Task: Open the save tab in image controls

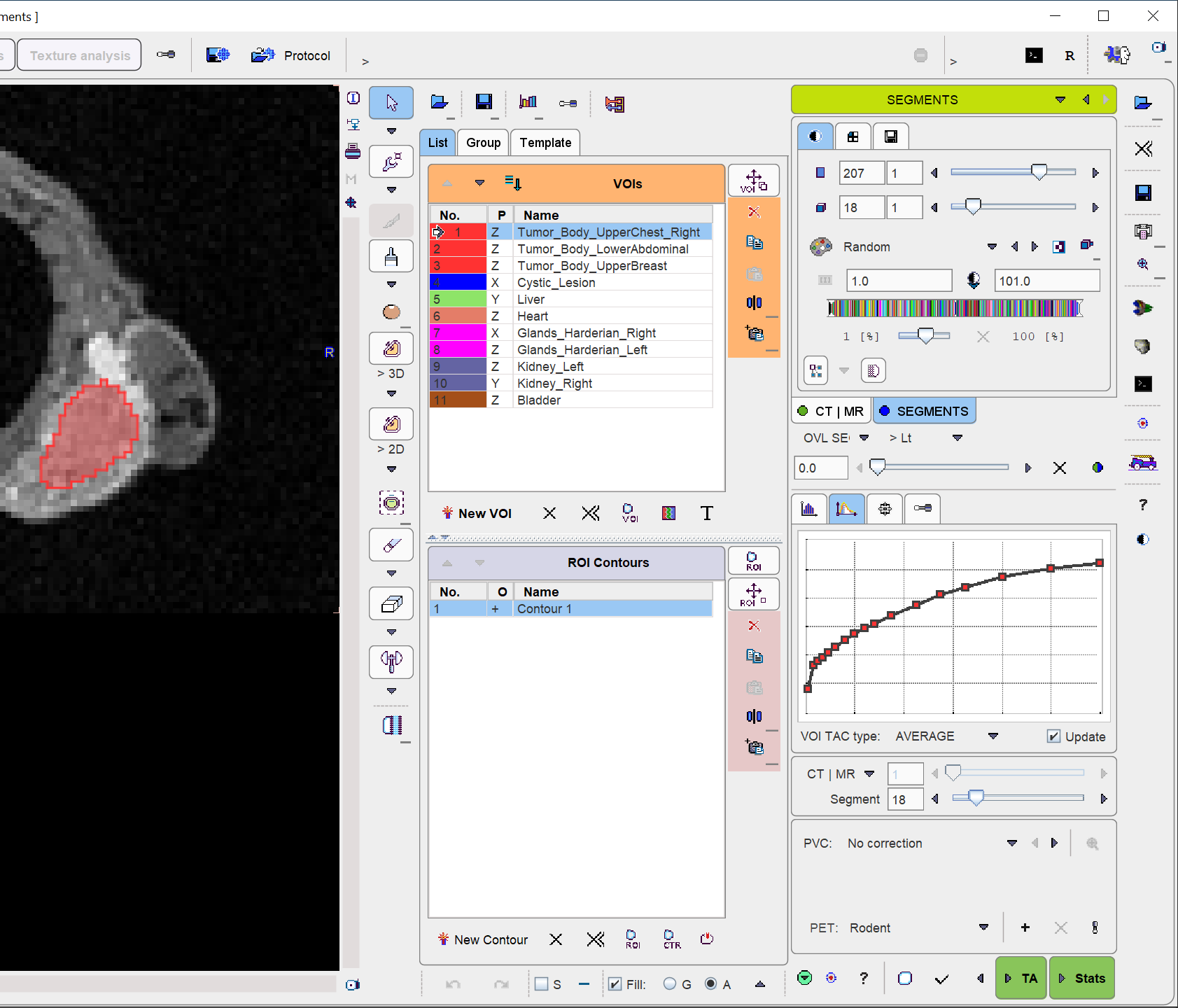Action: (x=890, y=136)
